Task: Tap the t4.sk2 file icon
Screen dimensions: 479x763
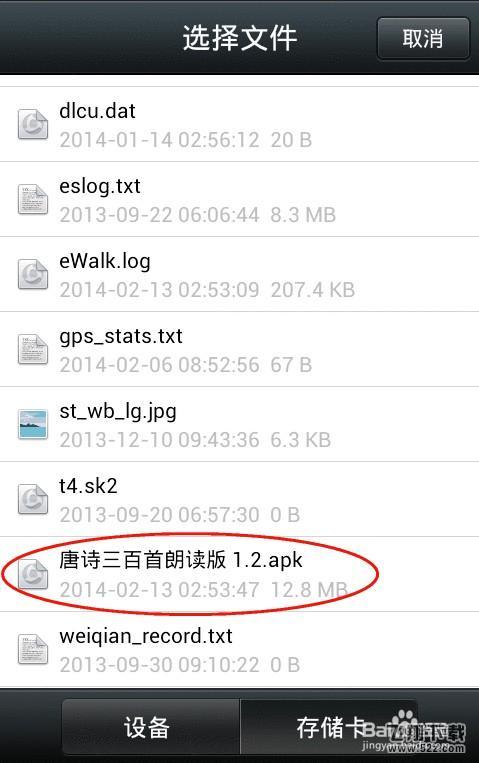Action: tap(33, 499)
